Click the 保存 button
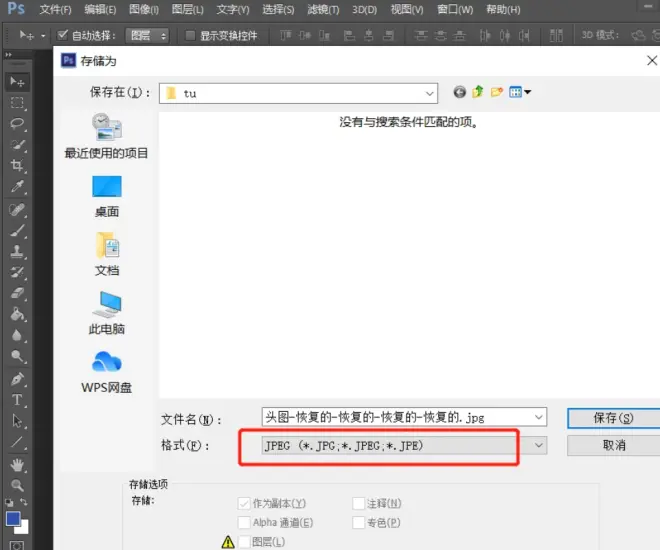 tap(613, 418)
